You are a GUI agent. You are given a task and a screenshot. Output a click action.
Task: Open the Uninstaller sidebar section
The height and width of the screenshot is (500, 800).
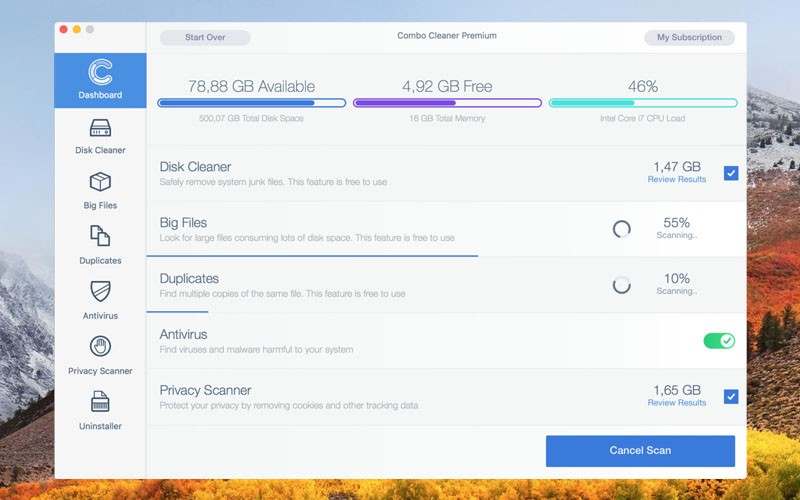click(100, 411)
